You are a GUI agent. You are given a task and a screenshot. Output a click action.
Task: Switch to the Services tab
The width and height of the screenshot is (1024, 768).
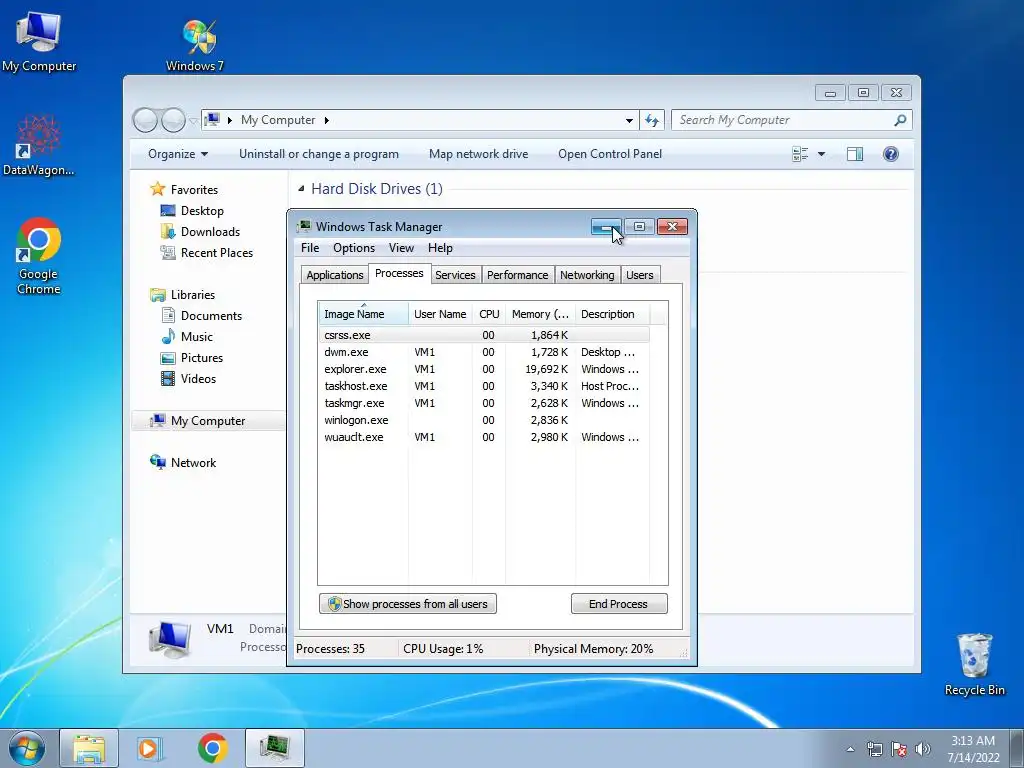[x=455, y=275]
